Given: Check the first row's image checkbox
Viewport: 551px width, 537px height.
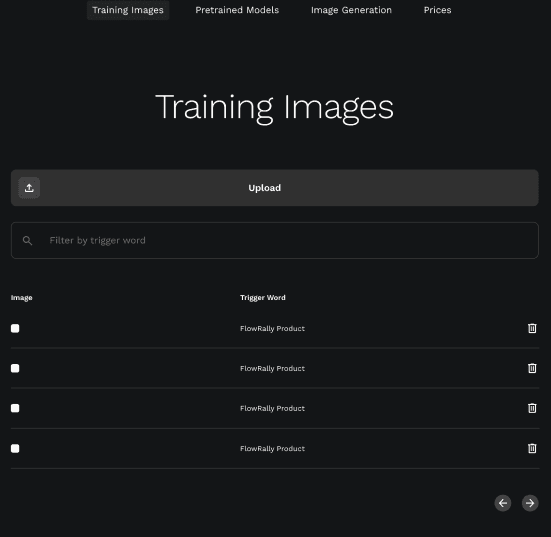Looking at the screenshot, I should (15, 328).
